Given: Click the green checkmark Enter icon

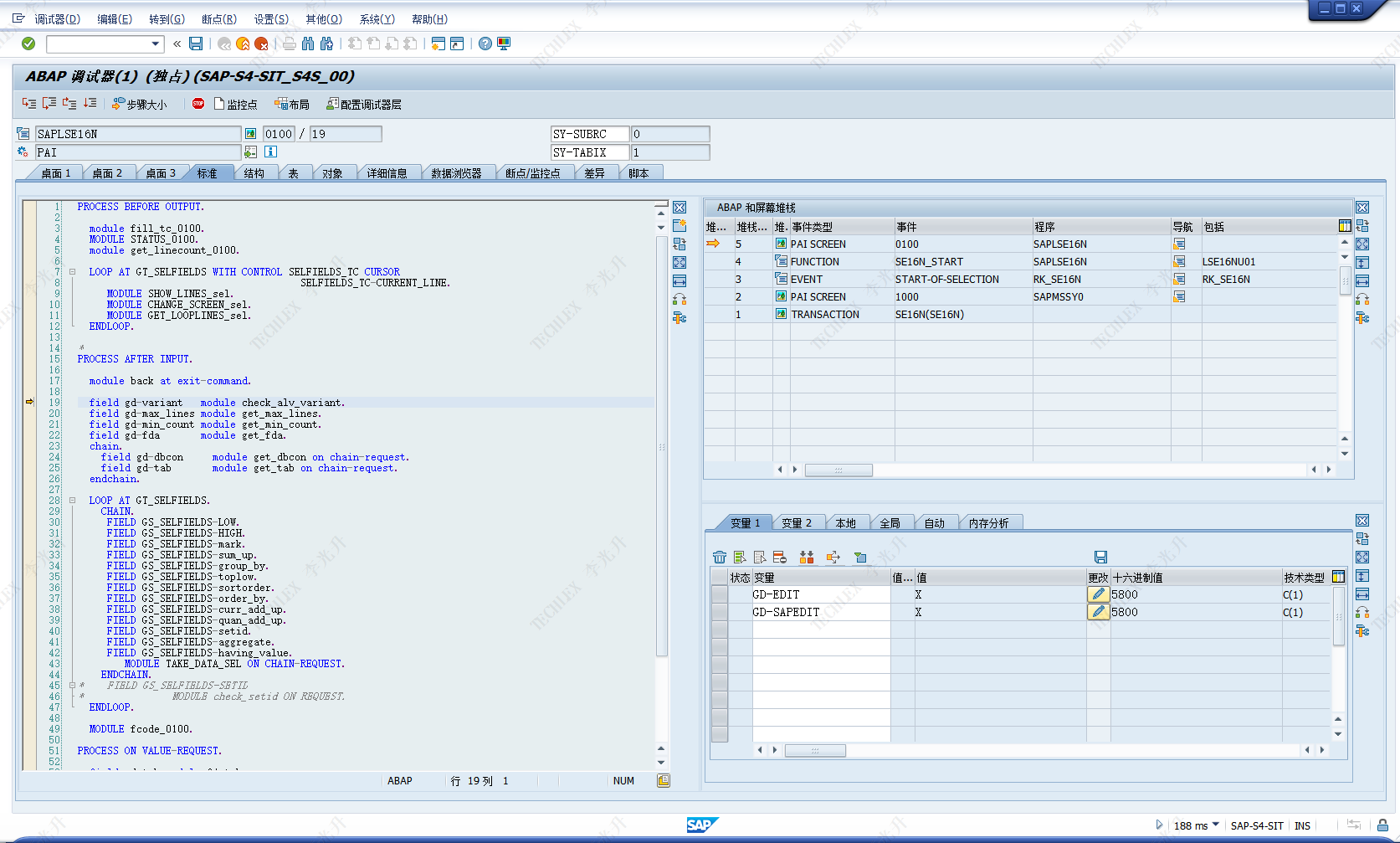Looking at the screenshot, I should (x=28, y=44).
